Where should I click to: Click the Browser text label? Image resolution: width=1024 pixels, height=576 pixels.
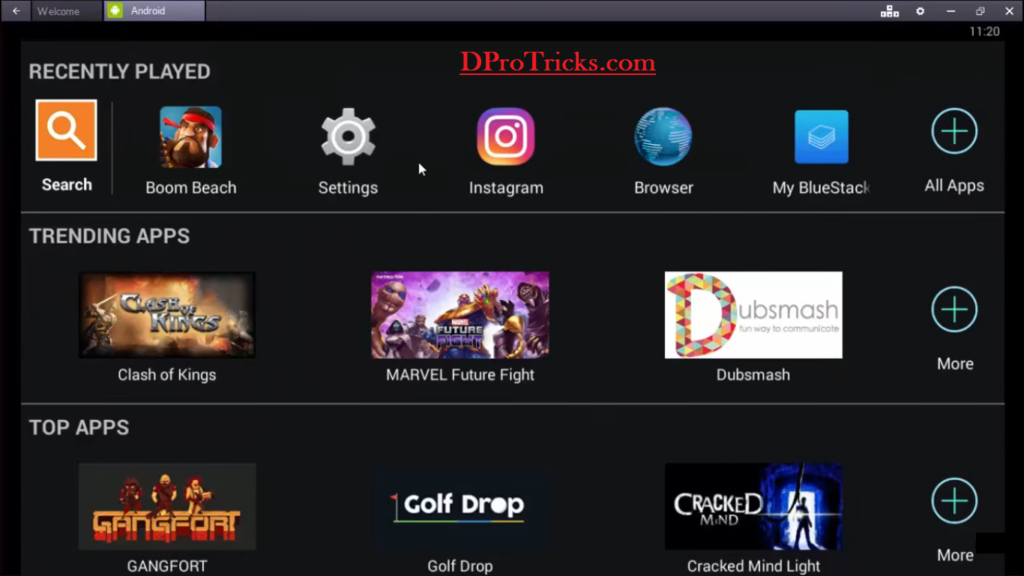click(664, 188)
